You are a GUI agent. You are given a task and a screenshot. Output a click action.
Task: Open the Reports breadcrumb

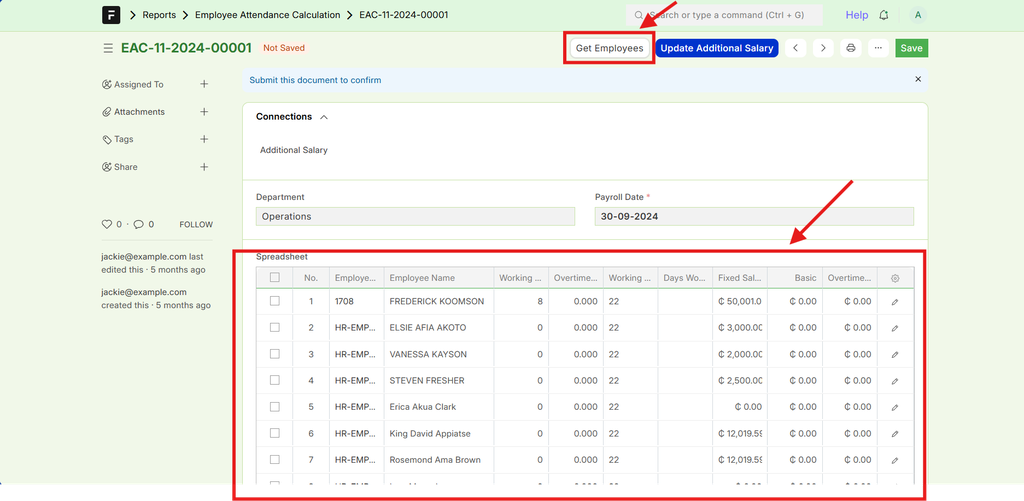159,14
